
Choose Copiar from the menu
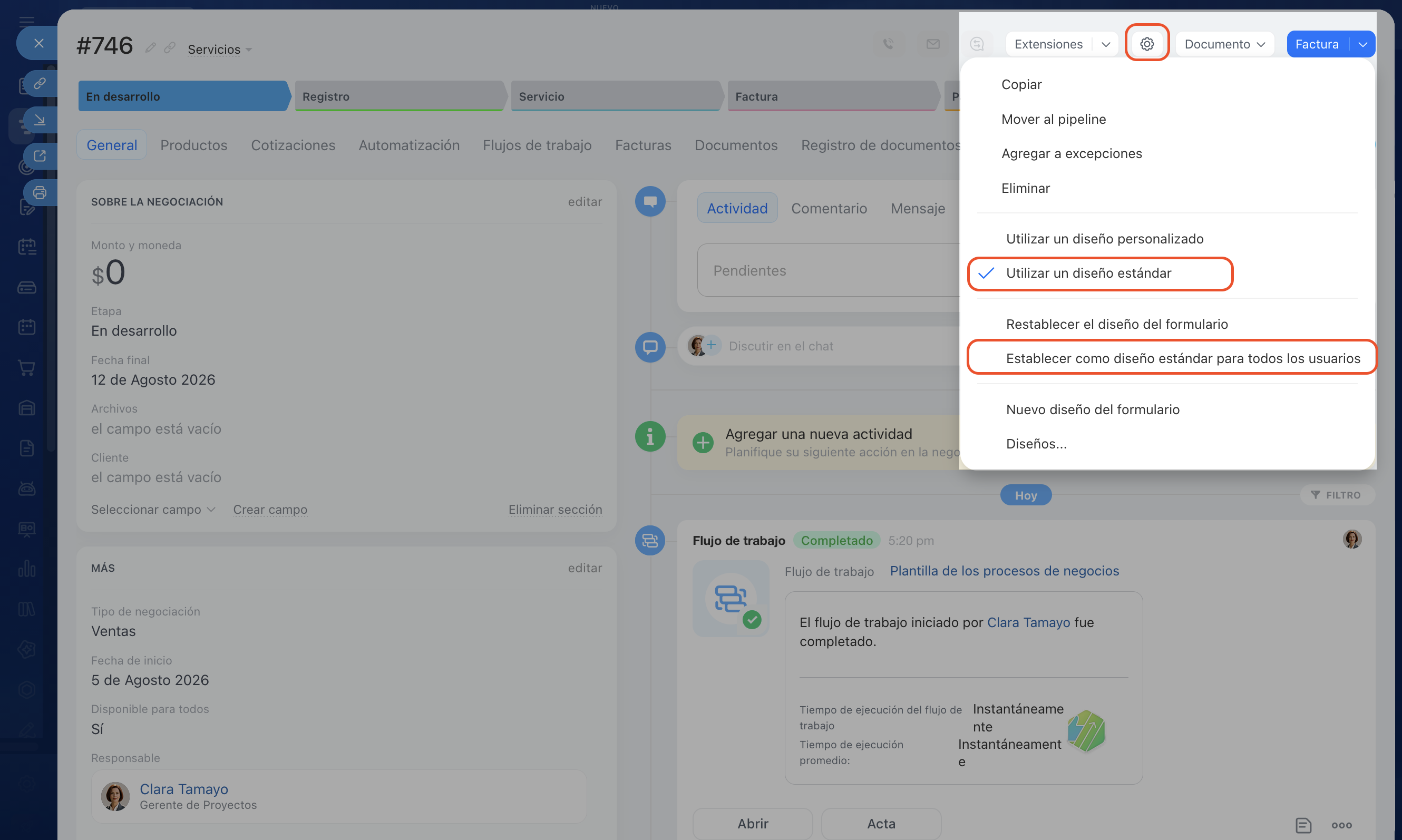pyautogui.click(x=1021, y=84)
